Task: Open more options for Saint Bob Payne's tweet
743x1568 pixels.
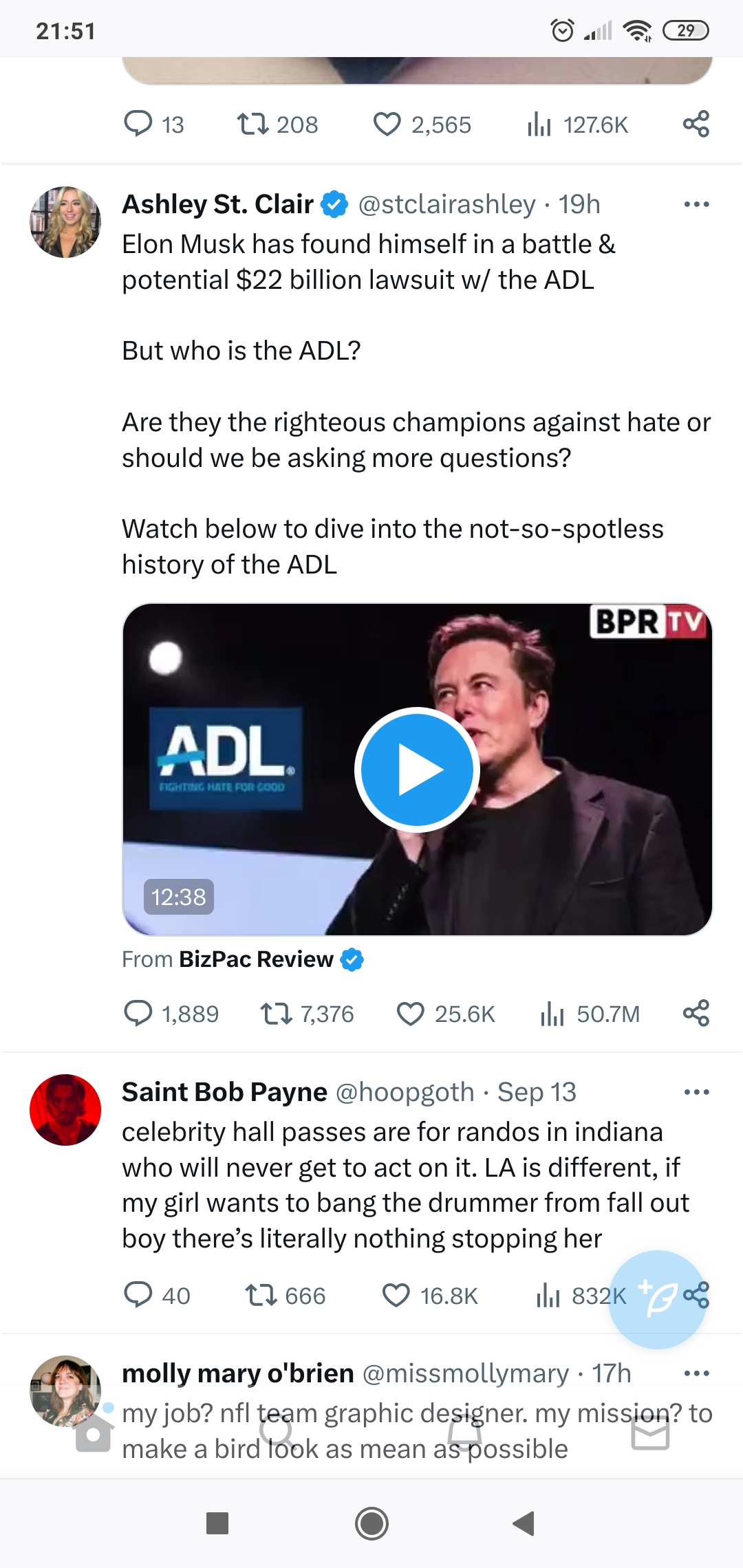Action: (696, 1092)
